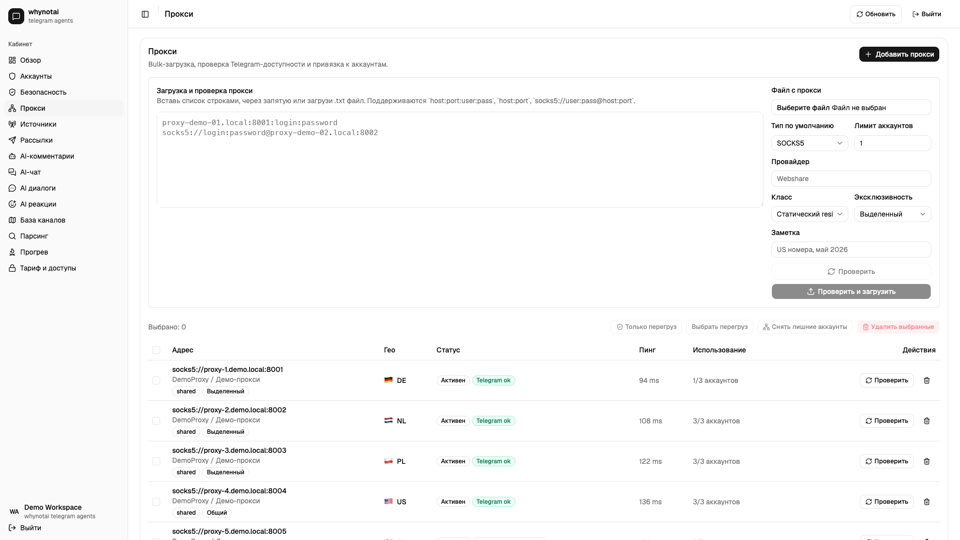Select the proxy-2.demo.local:8002 row checkbox
The image size is (960, 540).
[156, 421]
